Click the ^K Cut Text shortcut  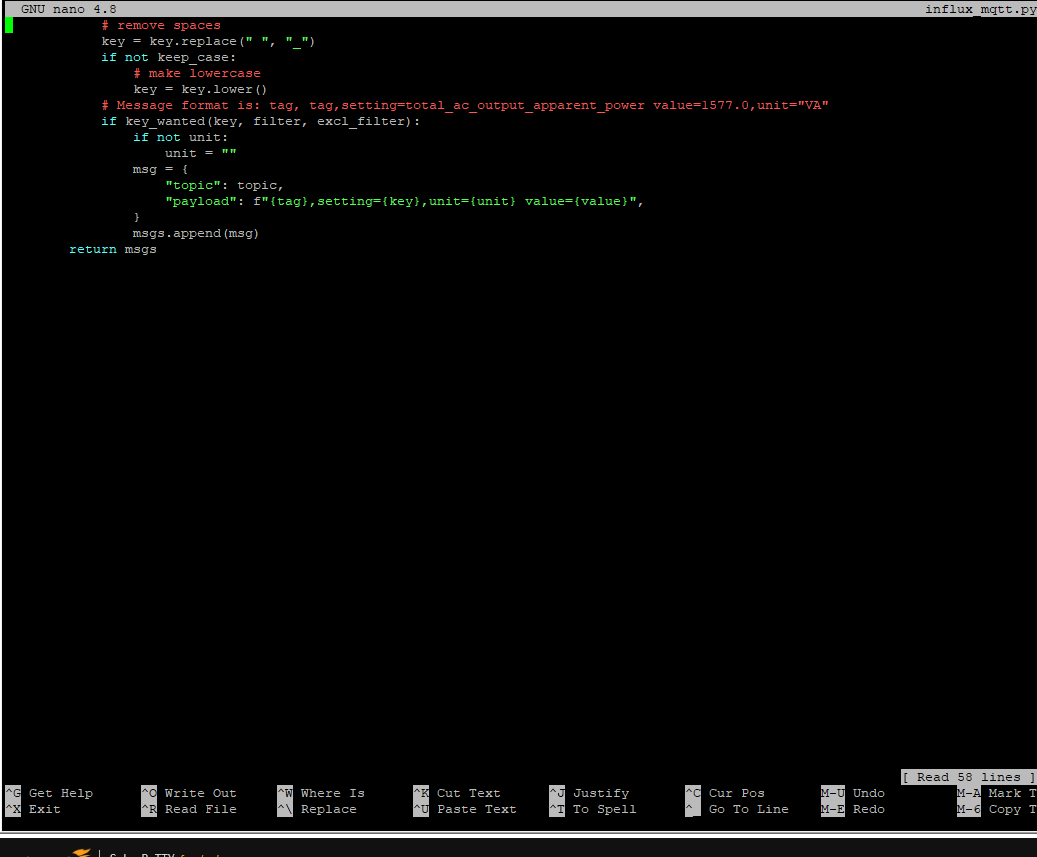[x=457, y=793]
